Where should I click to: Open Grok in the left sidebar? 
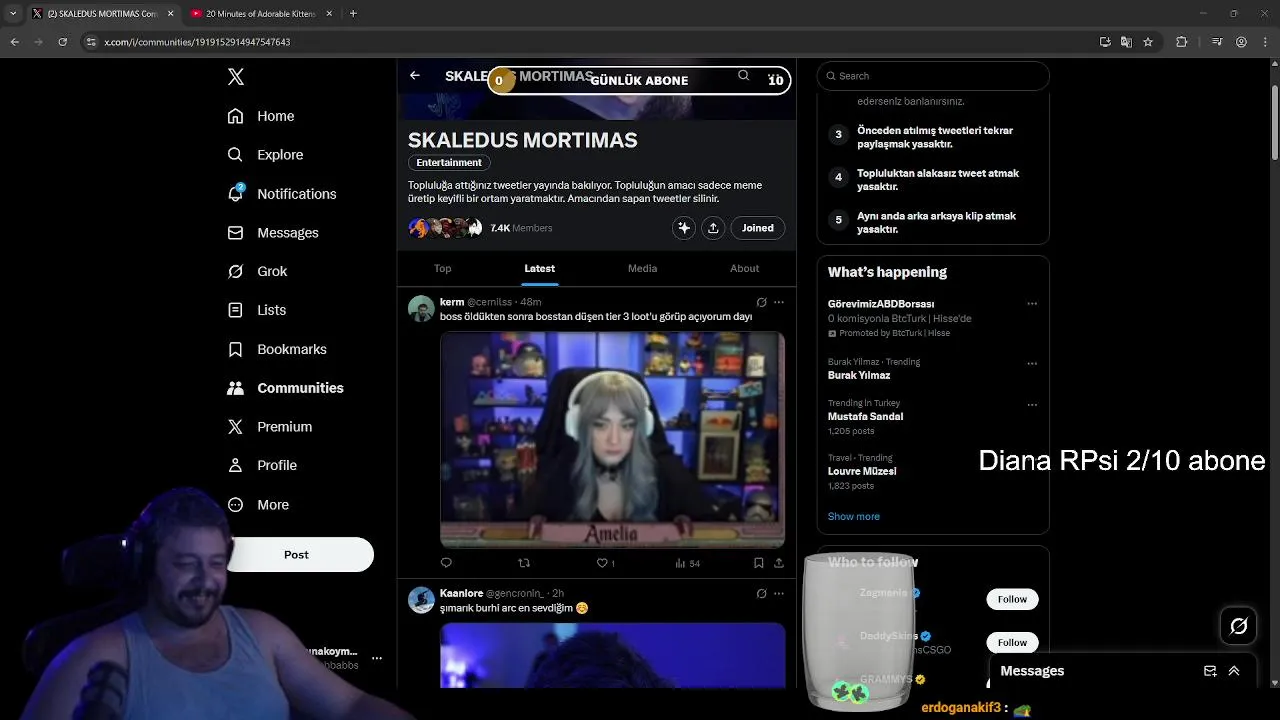pos(257,271)
